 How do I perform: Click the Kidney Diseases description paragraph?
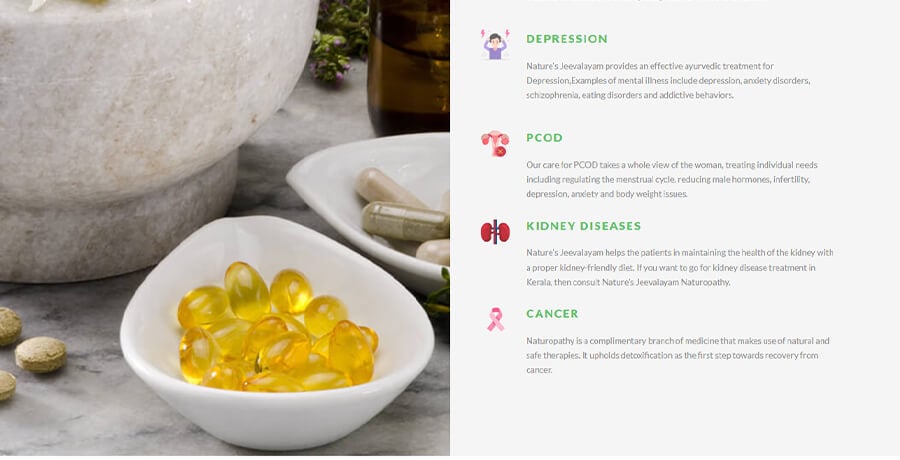[680, 268]
